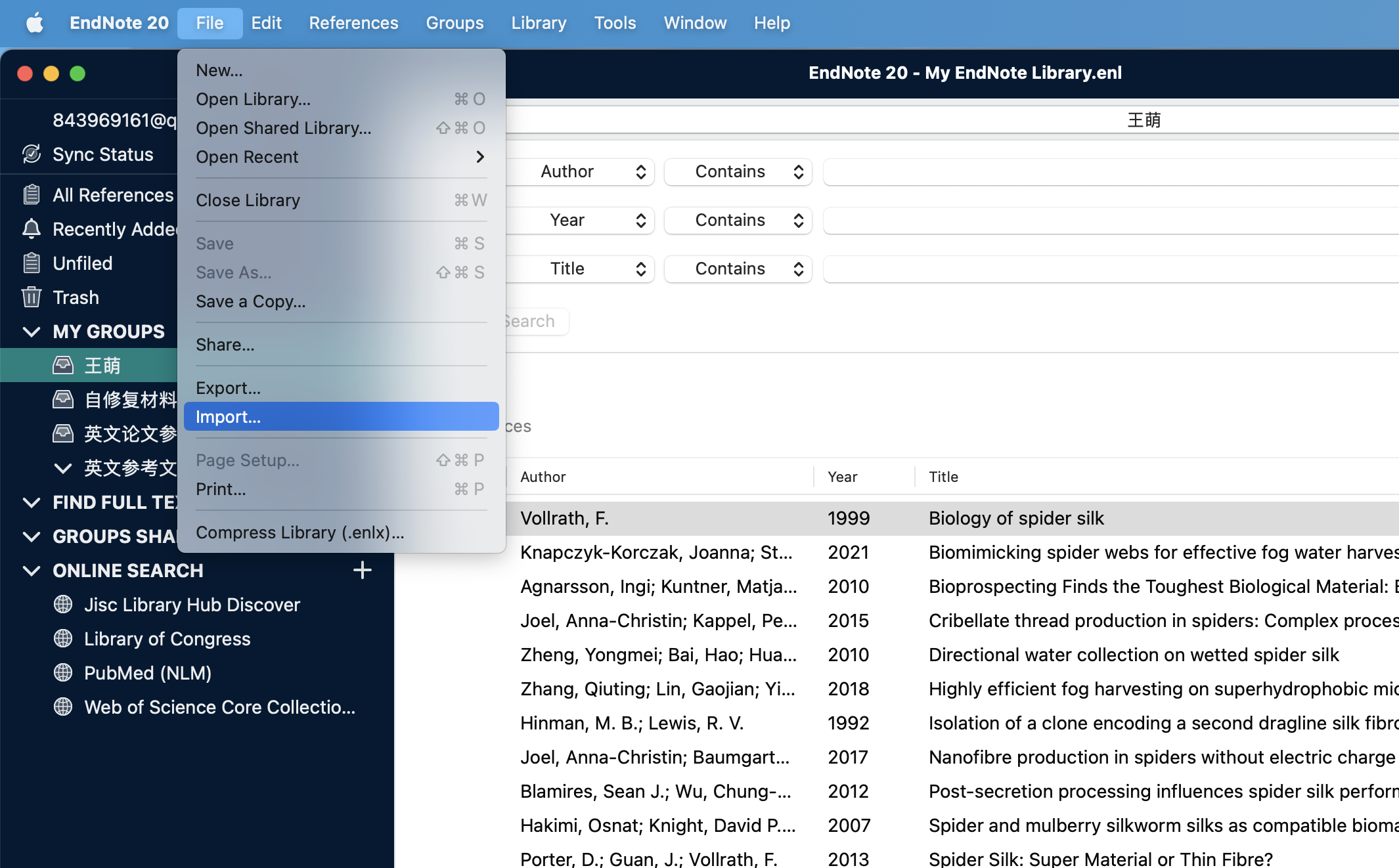Screen dimensions: 1399x868
Task: Open the Trash bin icon
Action: coord(31,297)
